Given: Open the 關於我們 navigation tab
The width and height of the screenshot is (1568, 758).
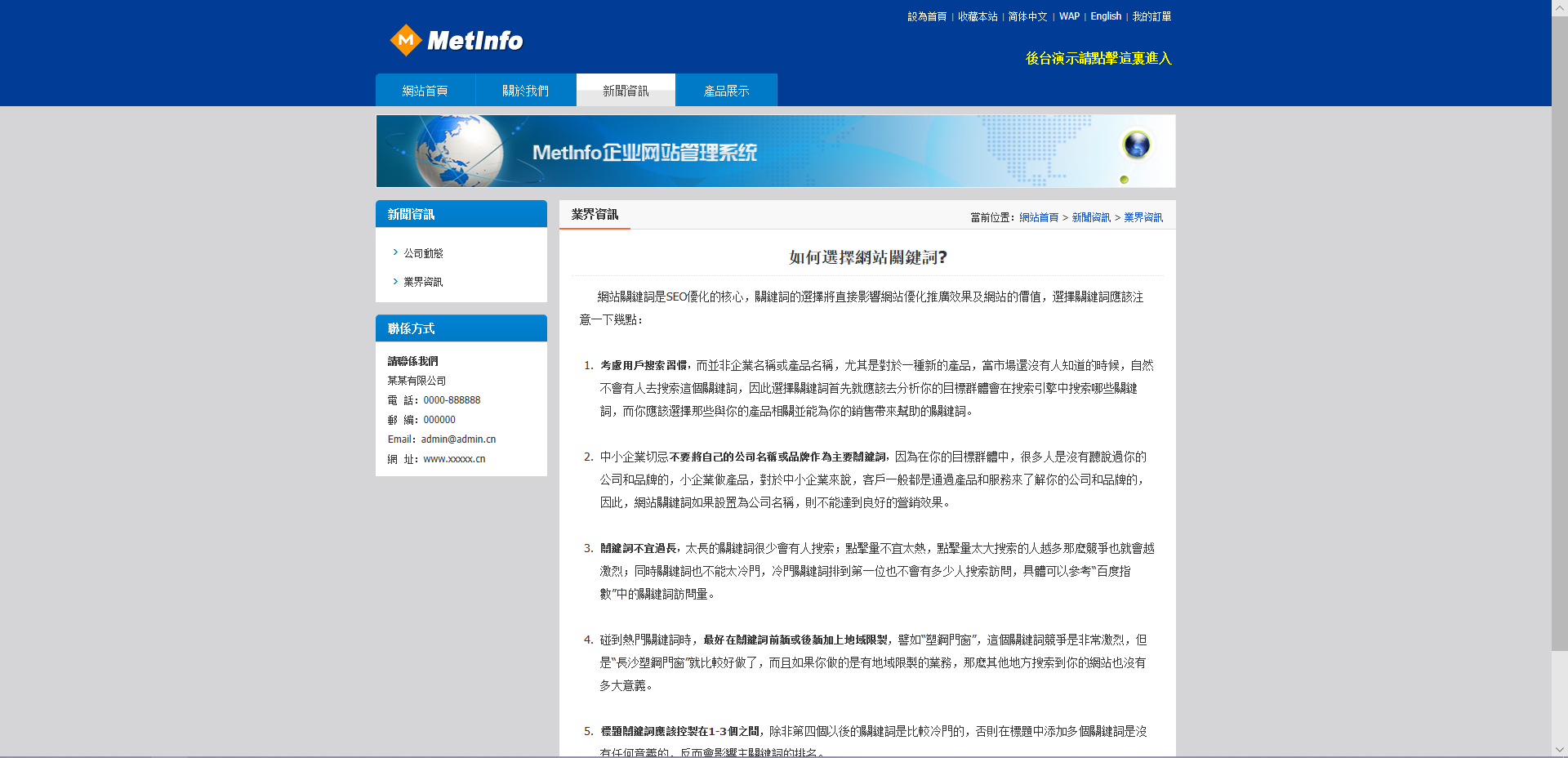Looking at the screenshot, I should tap(525, 91).
